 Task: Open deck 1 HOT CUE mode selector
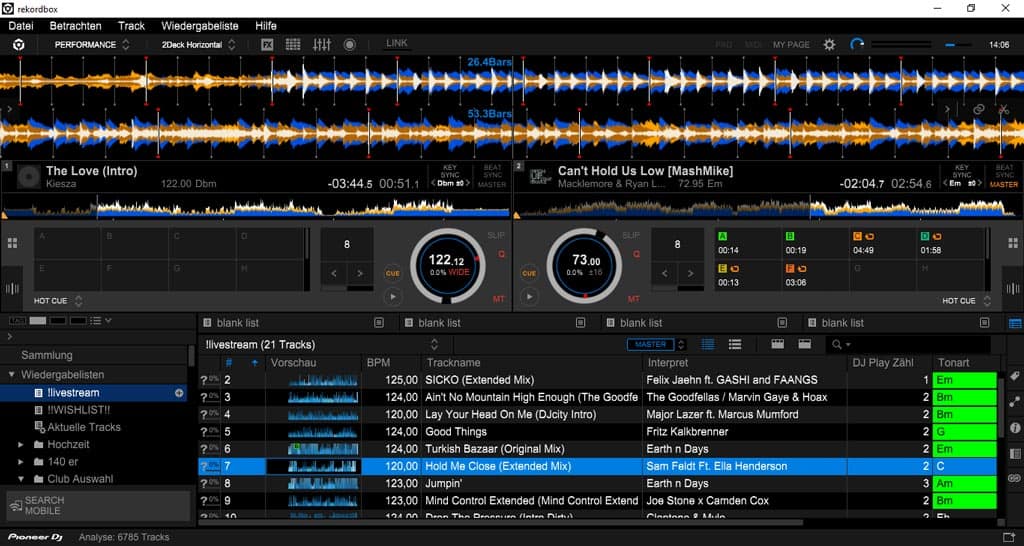coord(59,301)
